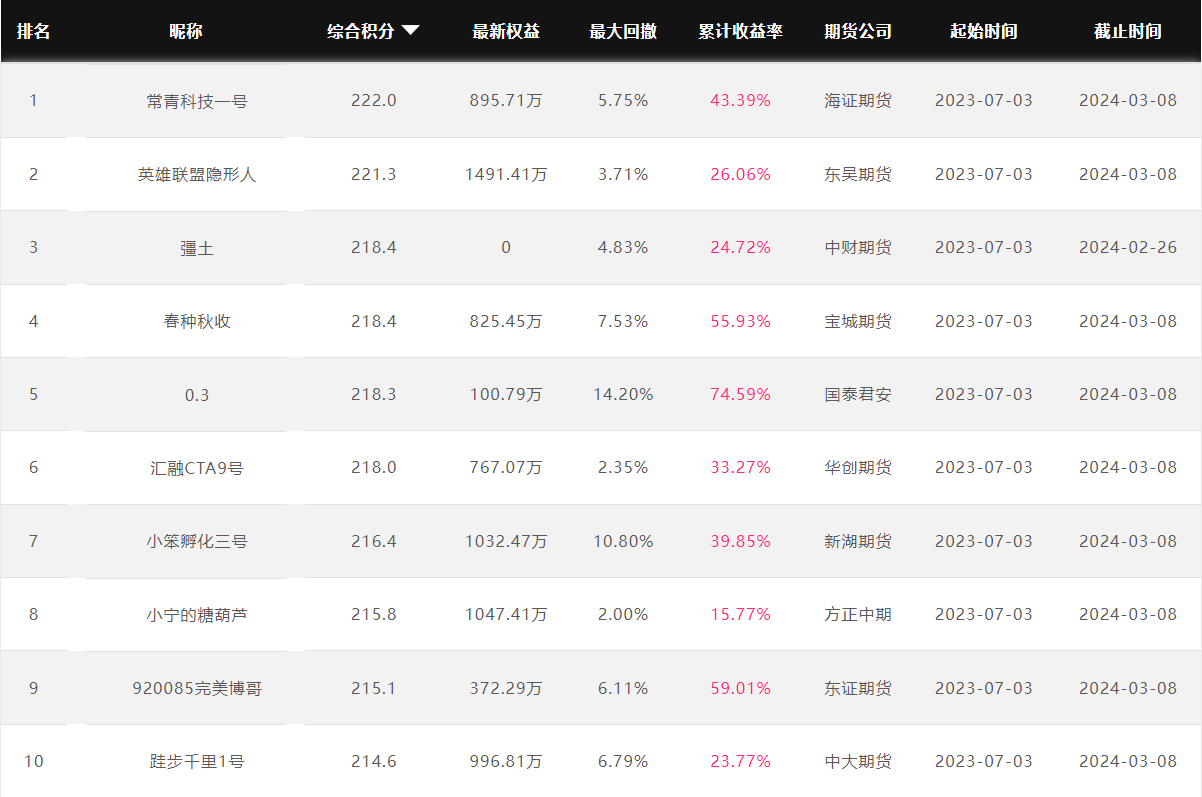Select return rate 26.06%

tap(741, 174)
